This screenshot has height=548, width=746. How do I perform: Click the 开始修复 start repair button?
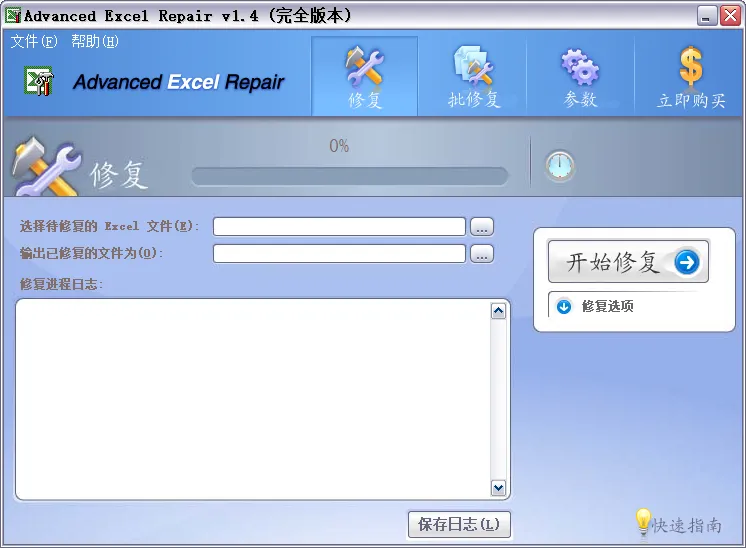point(628,261)
